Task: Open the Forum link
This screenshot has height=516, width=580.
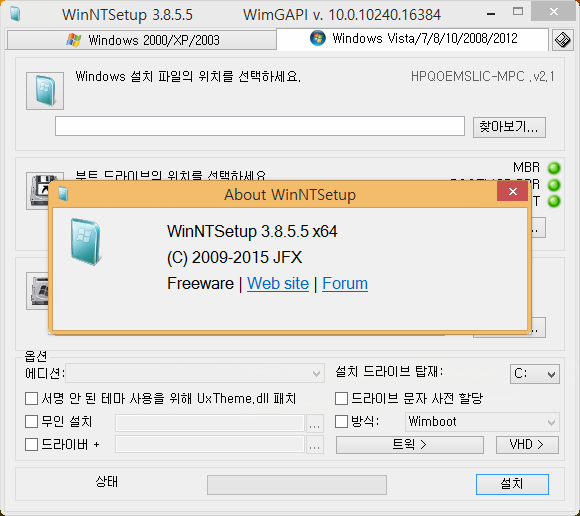Action: [x=345, y=284]
